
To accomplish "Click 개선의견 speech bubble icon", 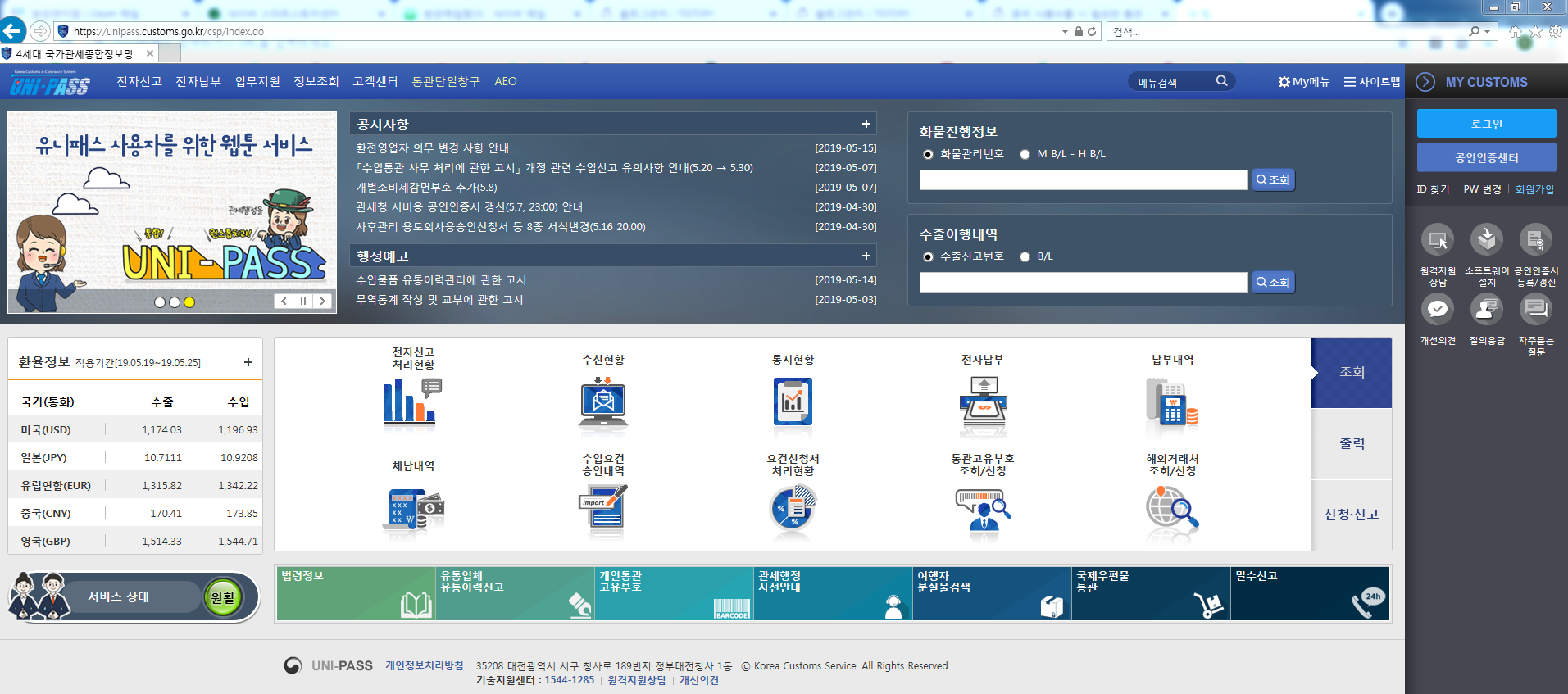I will point(1438,310).
